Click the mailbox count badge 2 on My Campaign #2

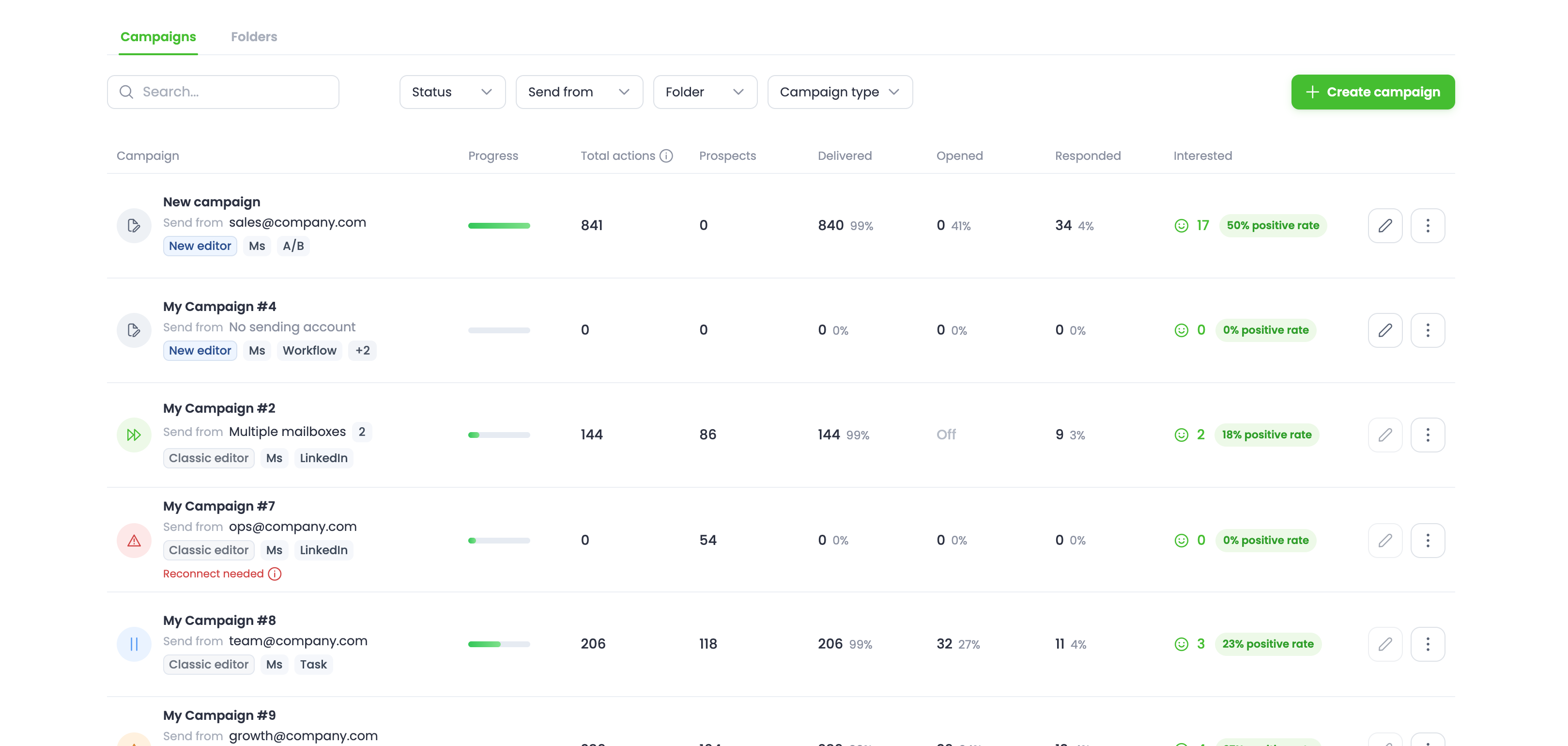pos(362,432)
